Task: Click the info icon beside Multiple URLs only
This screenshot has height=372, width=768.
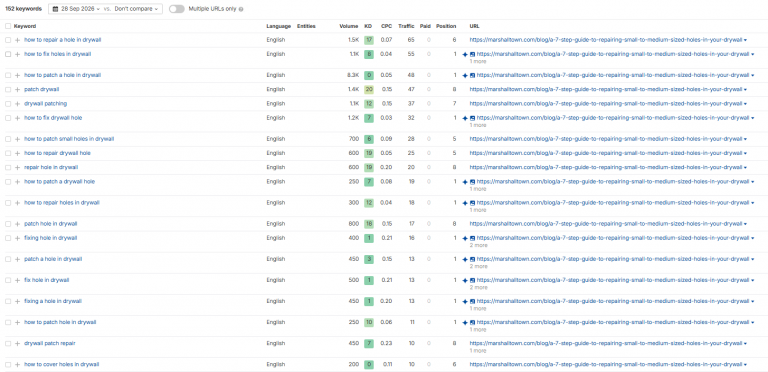Action: 240,9
